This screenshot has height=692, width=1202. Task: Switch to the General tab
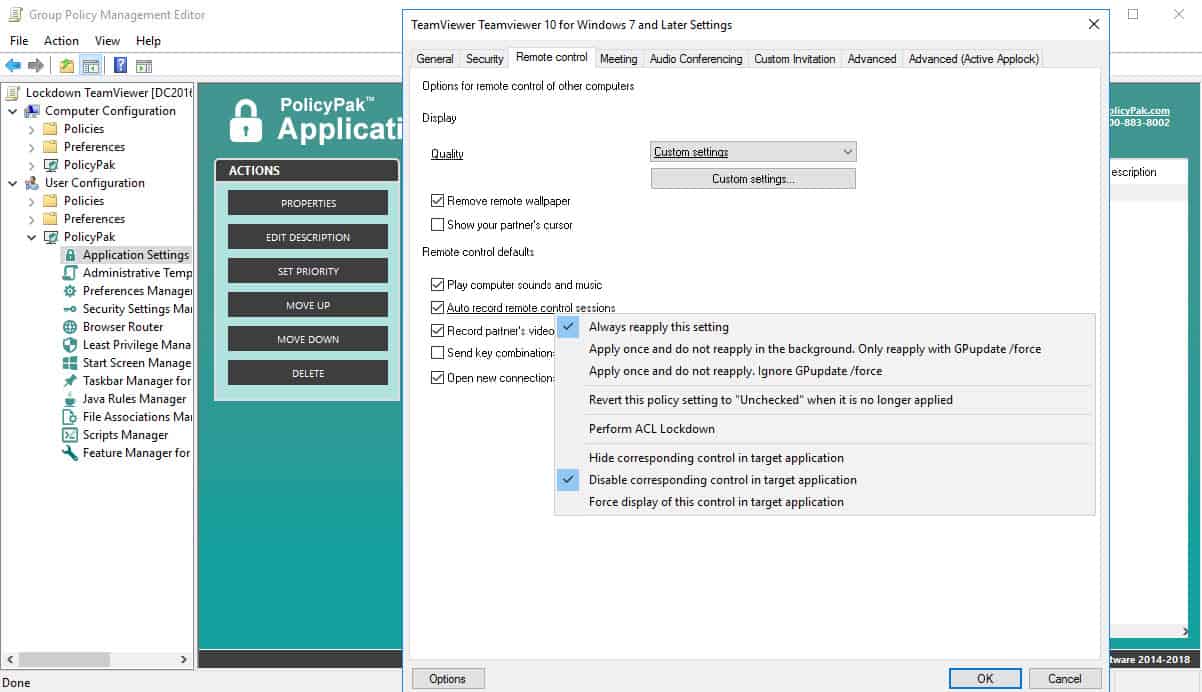pos(435,59)
